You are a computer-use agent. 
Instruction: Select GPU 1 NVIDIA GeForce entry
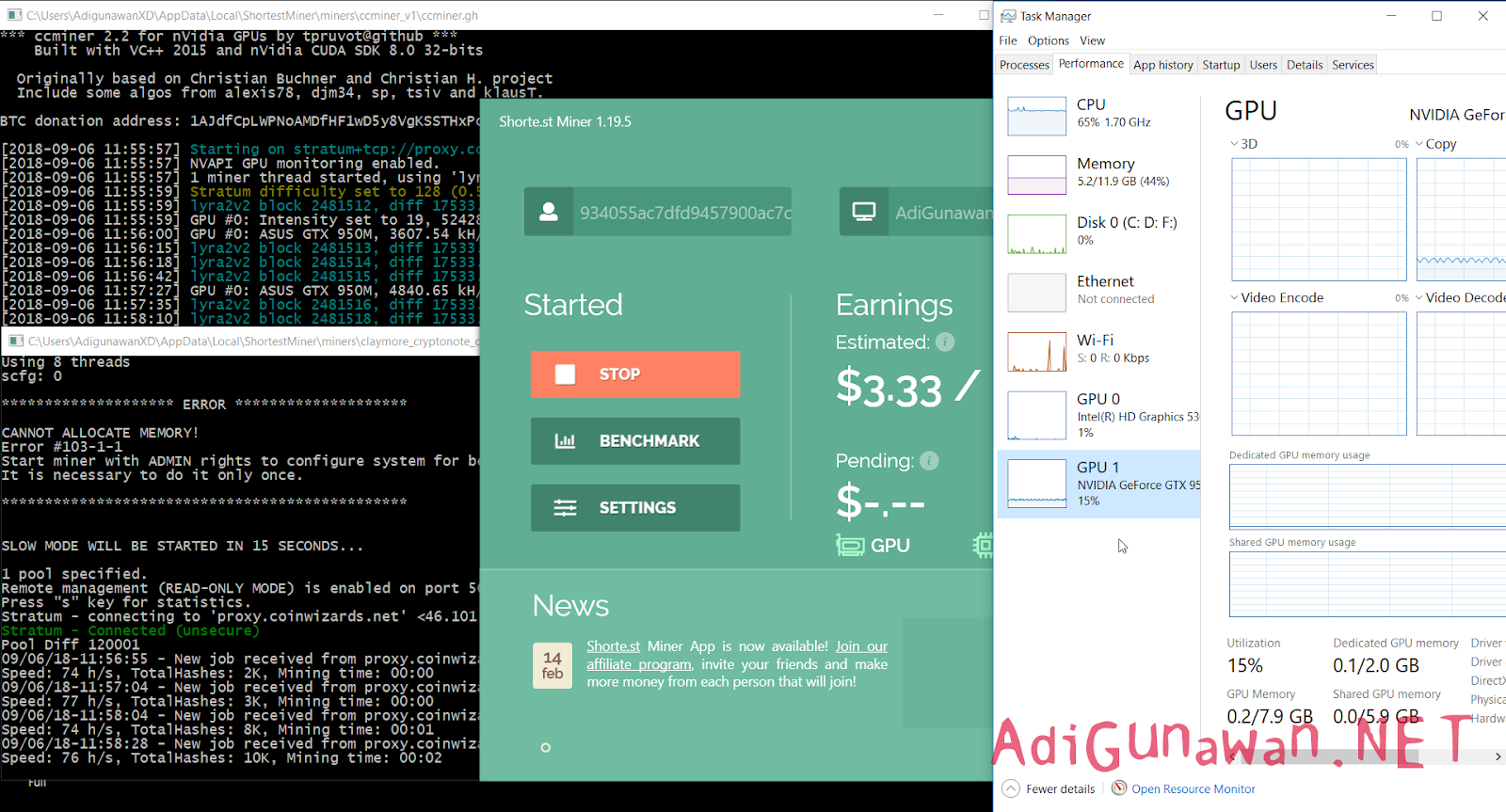coord(1098,484)
